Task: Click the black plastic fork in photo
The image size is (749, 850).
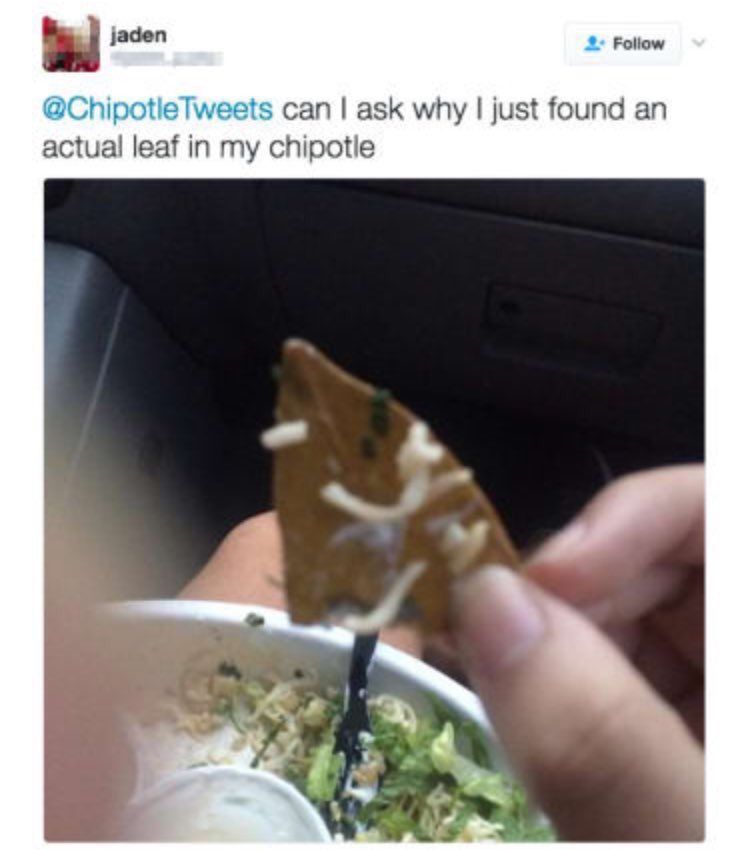Action: [355, 721]
